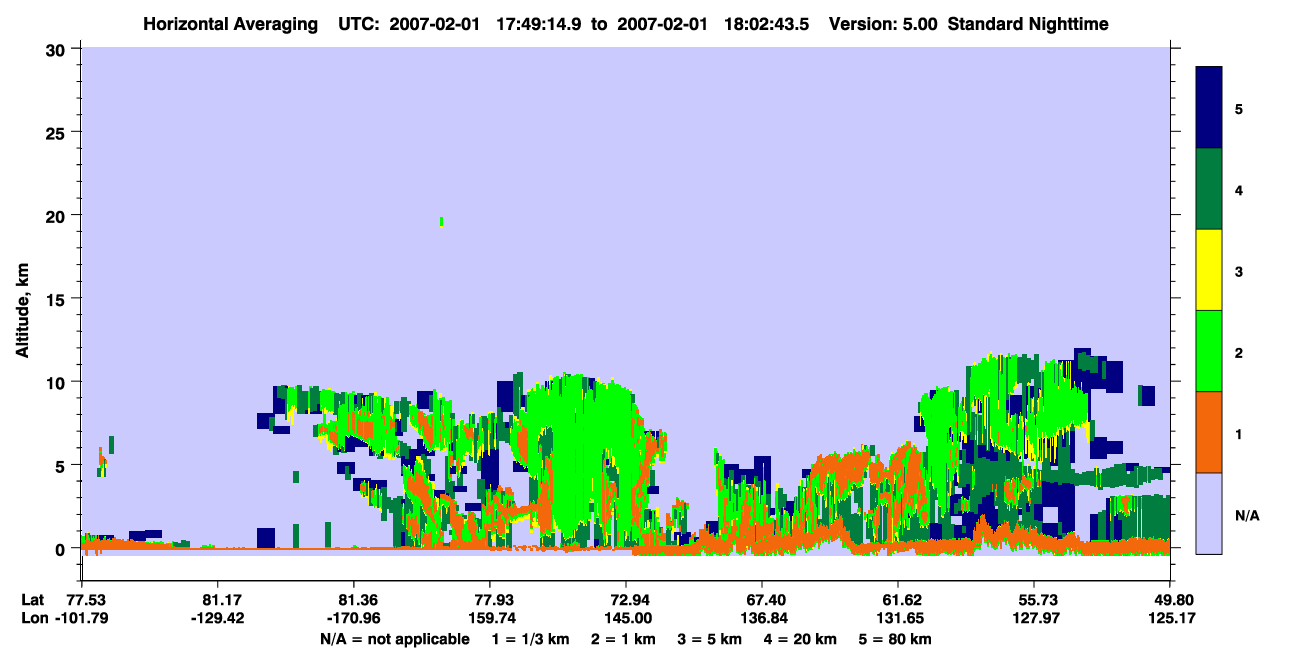The image size is (1300, 667).
Task: Click the lavender N/A colorbar segment
Action: coord(1209,513)
